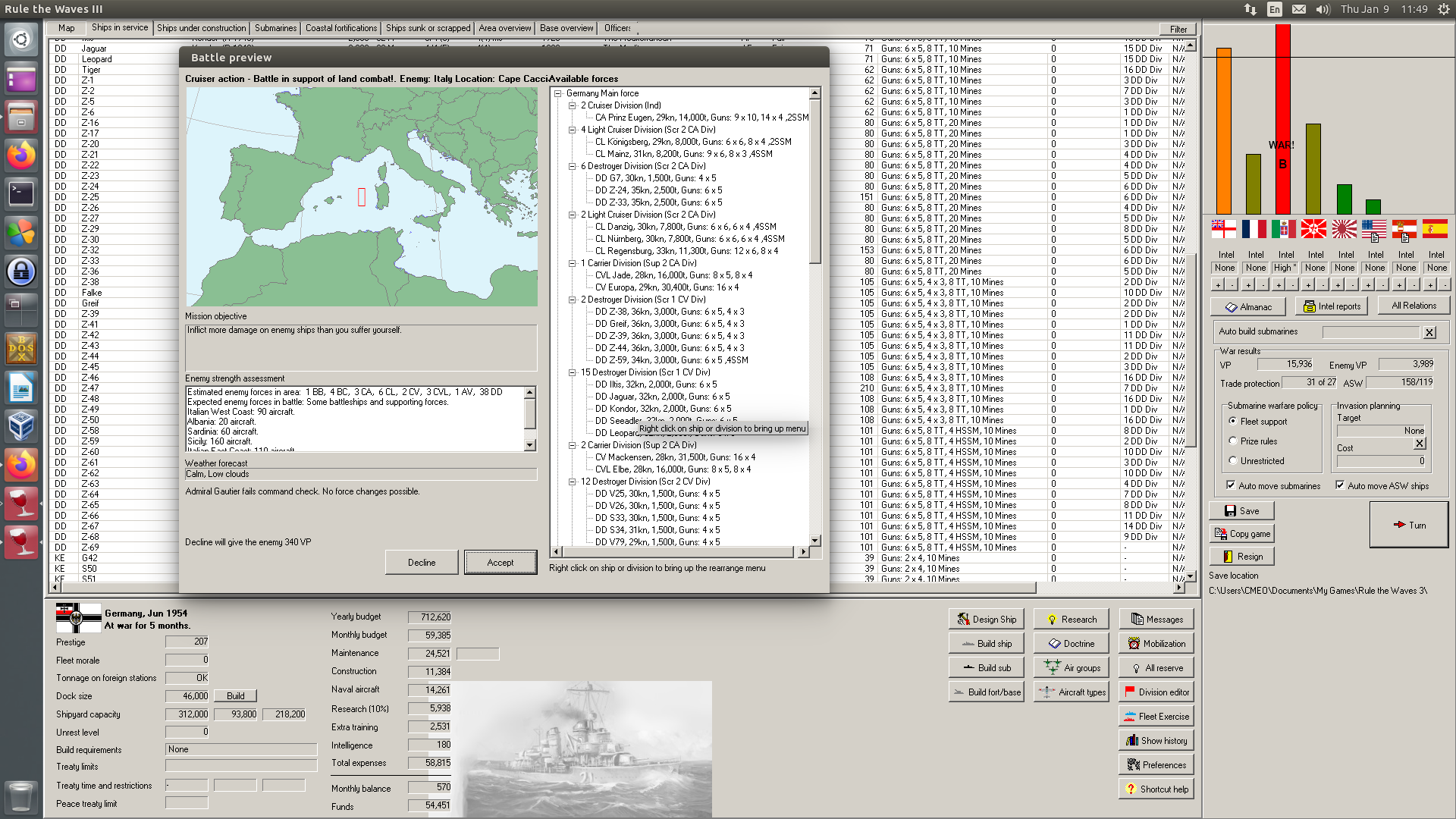Click the Mobilization alarm-clock button
This screenshot has width=1456, height=819.
pos(1156,643)
